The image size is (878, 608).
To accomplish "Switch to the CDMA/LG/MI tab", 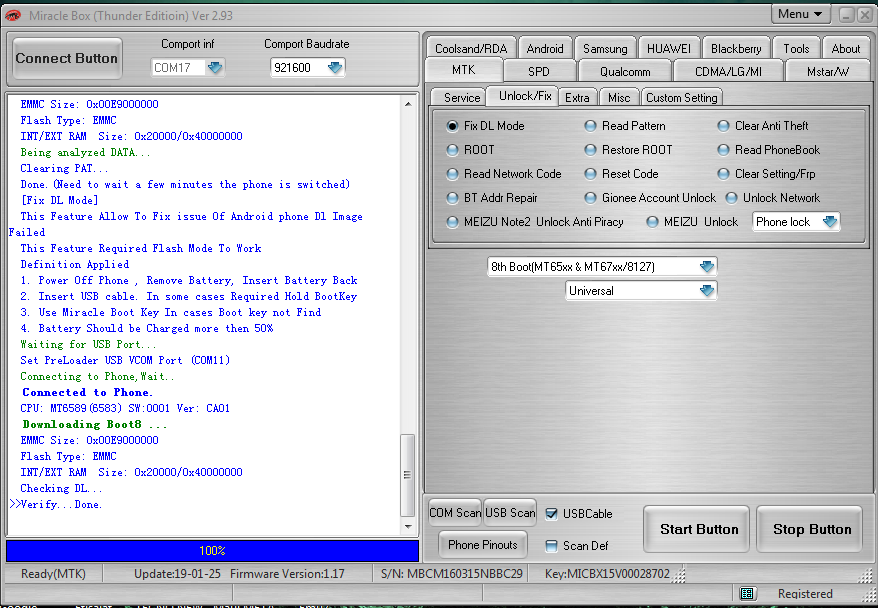I will (728, 72).
